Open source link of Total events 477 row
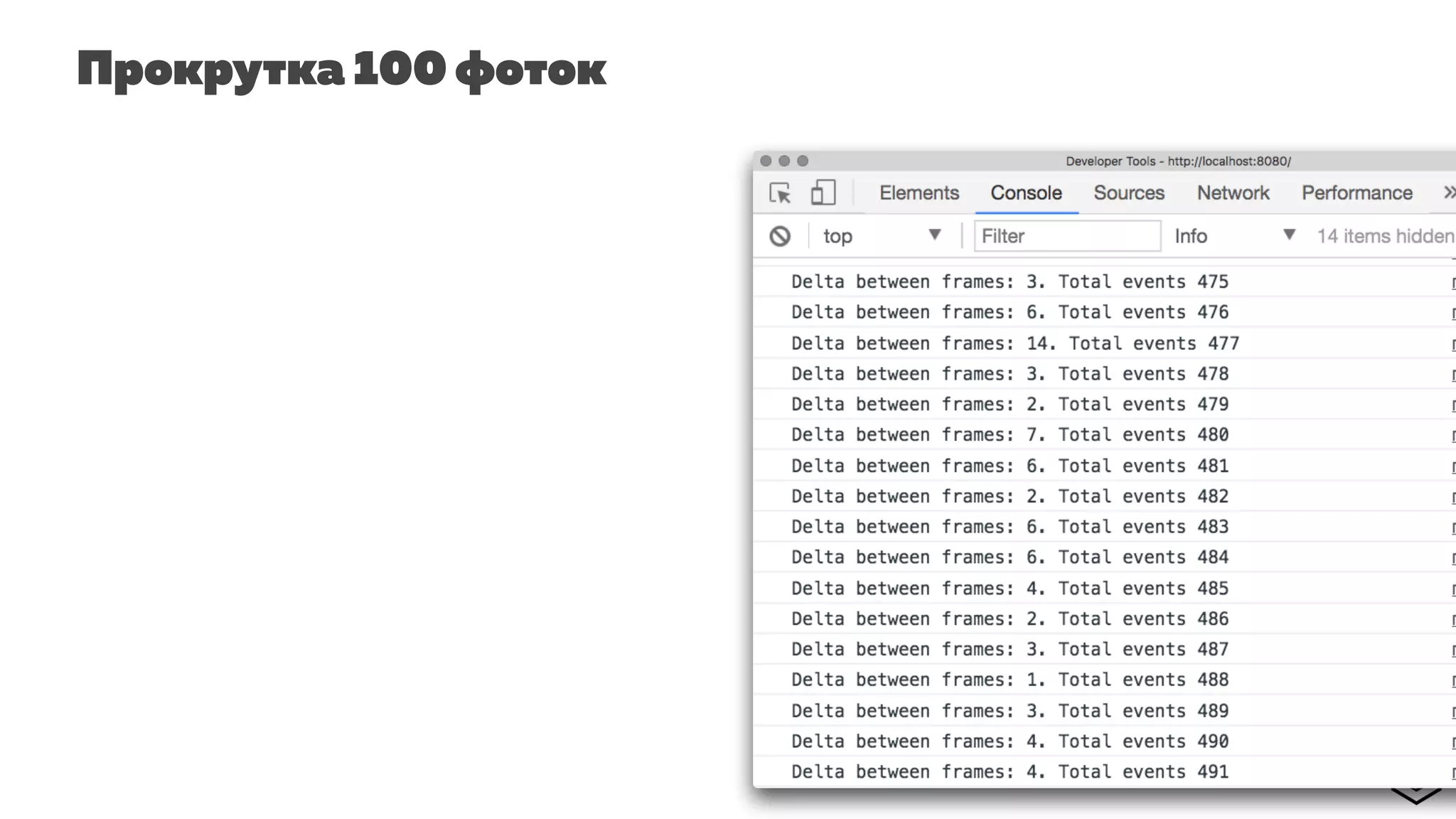 point(1453,345)
